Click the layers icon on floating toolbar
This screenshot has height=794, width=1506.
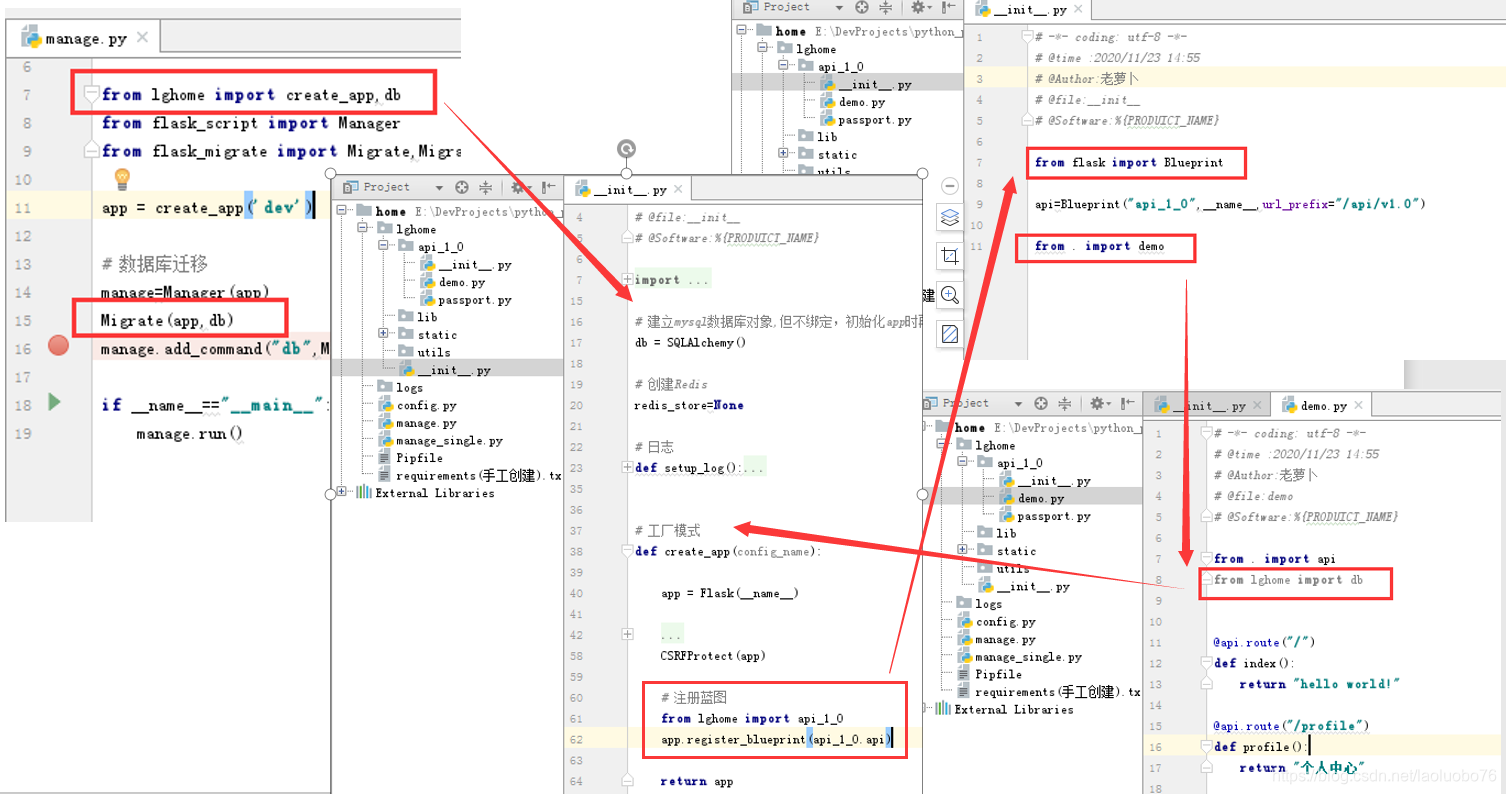950,218
